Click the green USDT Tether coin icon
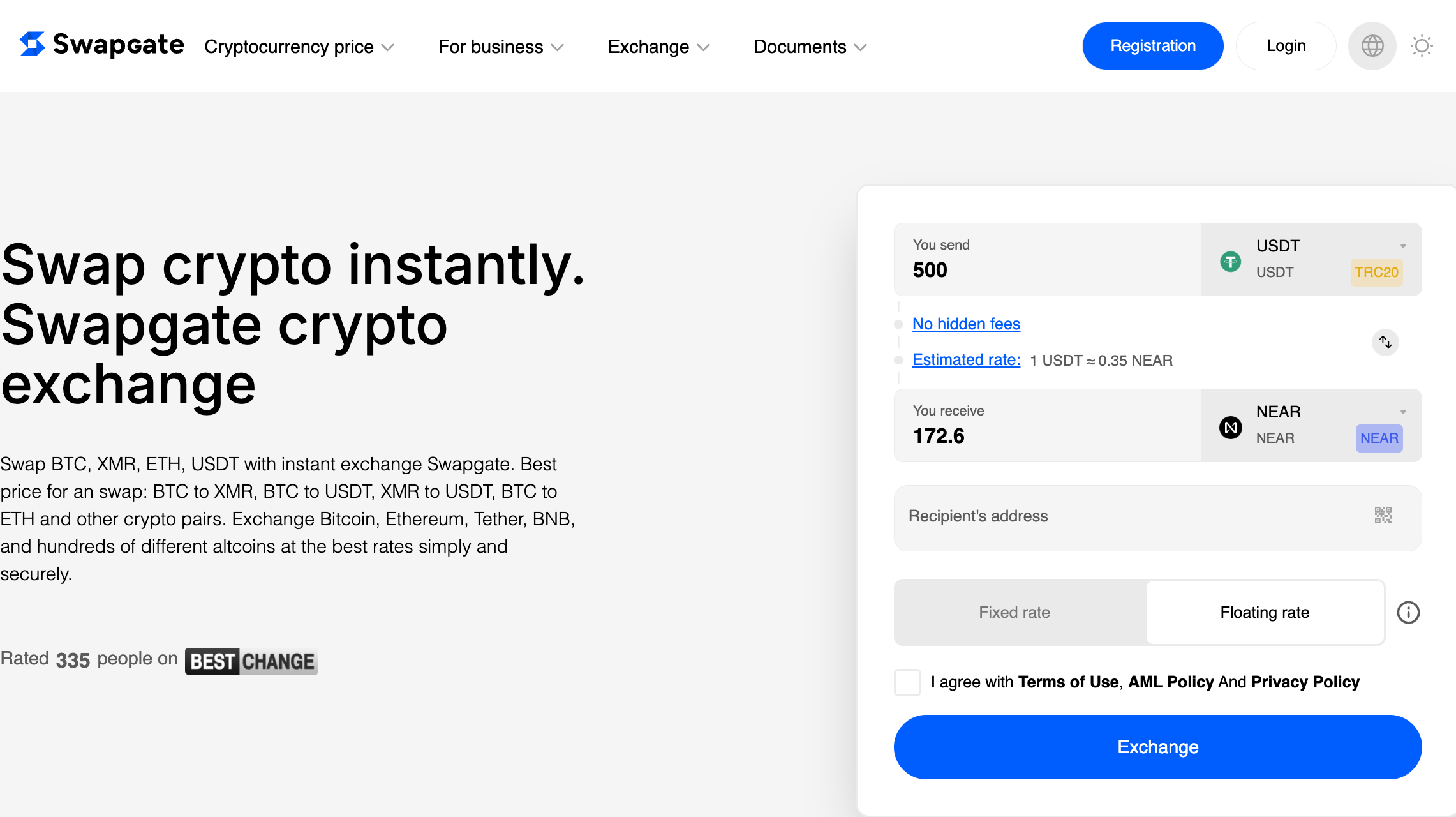Image resolution: width=1456 pixels, height=817 pixels. 1230,261
